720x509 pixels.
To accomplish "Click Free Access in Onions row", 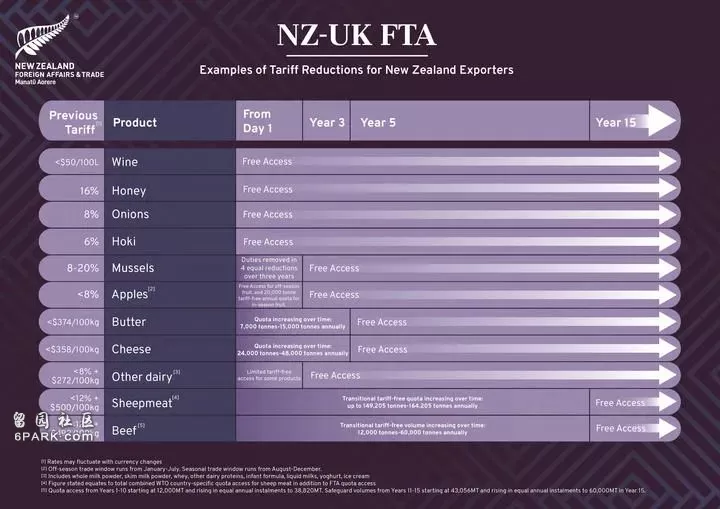I will 268,215.
